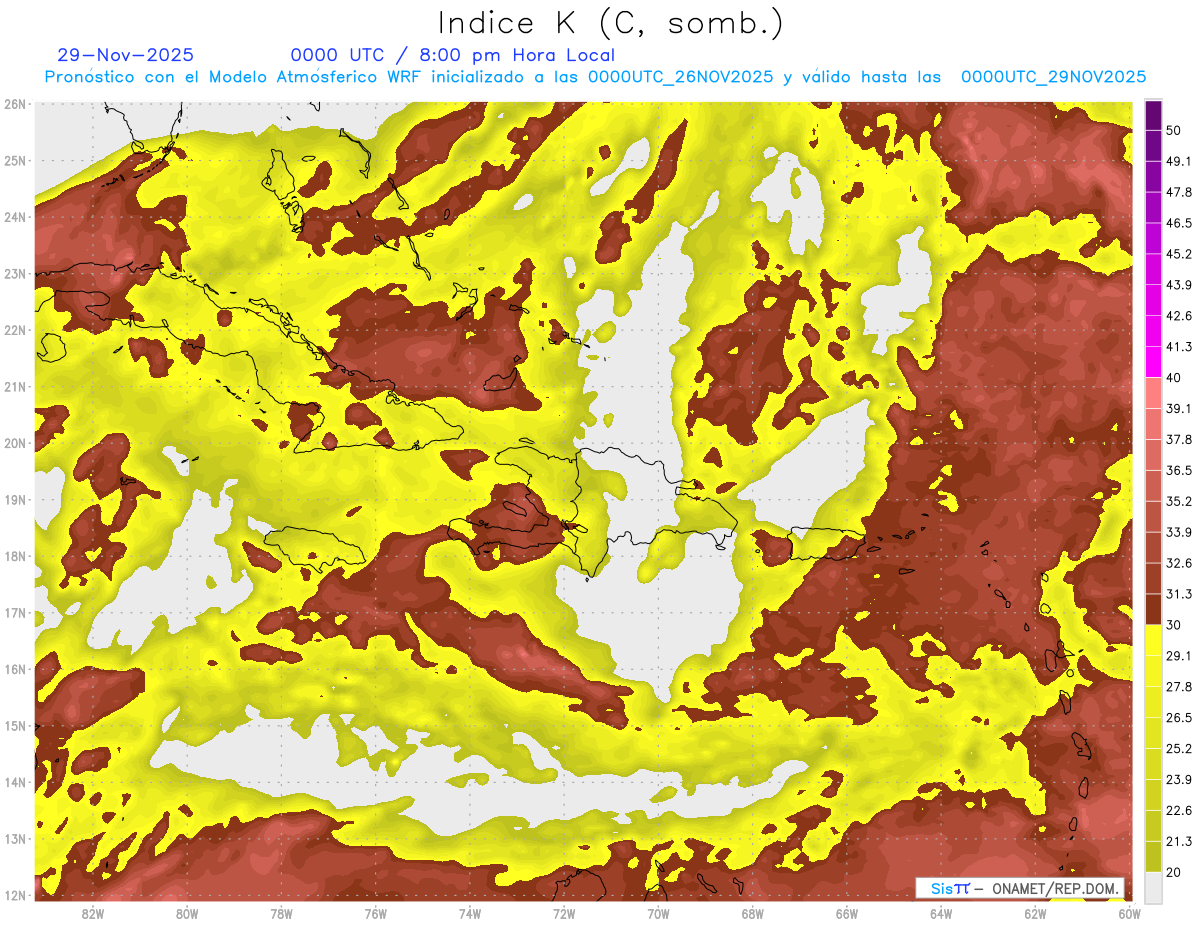
Task: Click the longitude label "78W"
Action: (281, 913)
